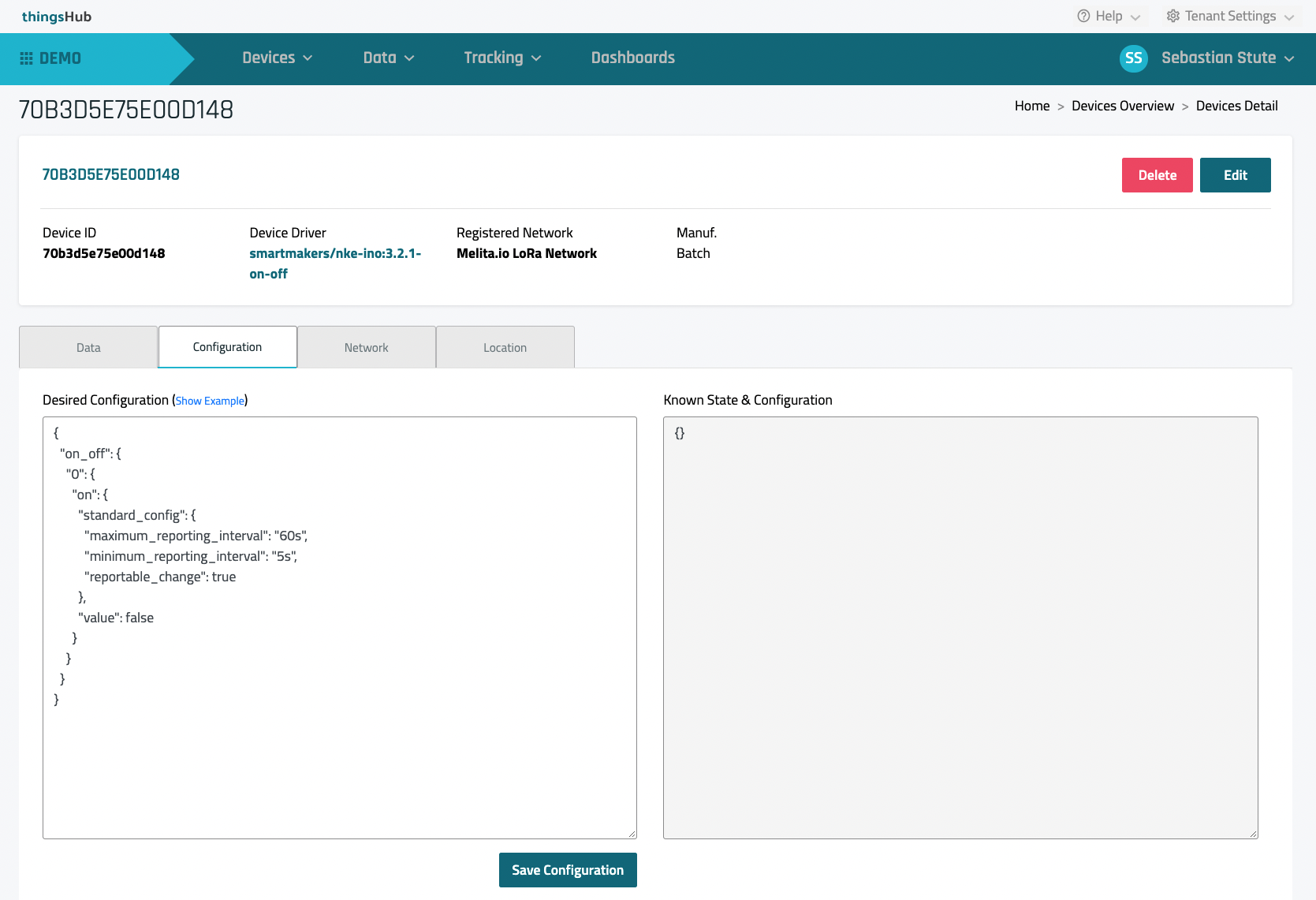Expand the Tracking menu
Viewport: 1316px width, 900px height.
(x=502, y=58)
